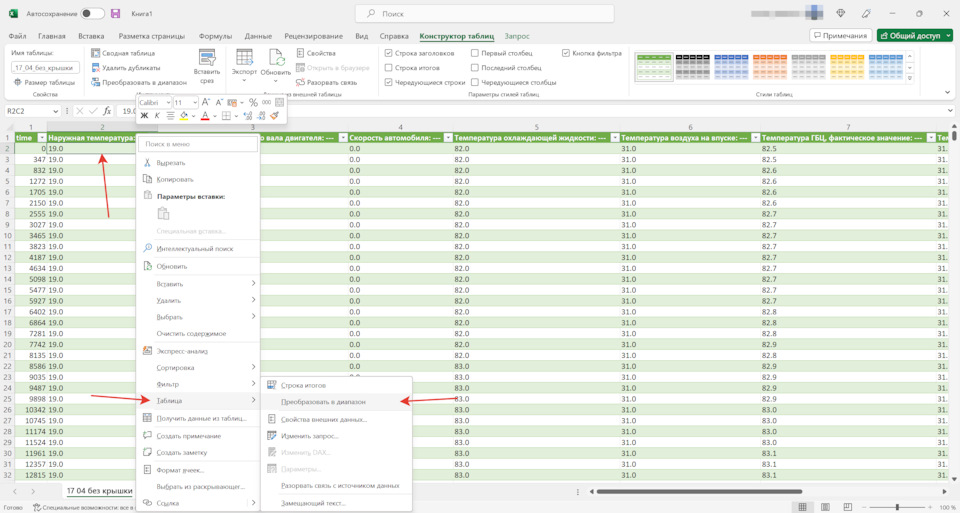Viewport: 960px width, 513px height.
Task: Open the Формулы ribbon tab
Action: pos(215,36)
